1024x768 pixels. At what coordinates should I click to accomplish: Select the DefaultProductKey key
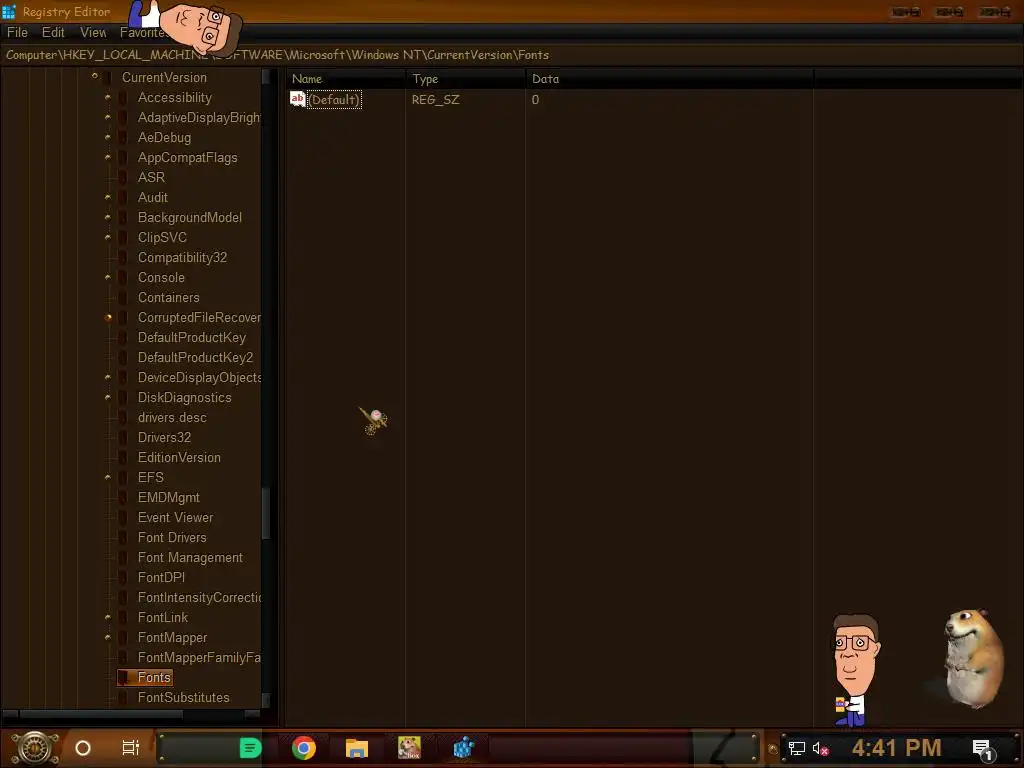pyautogui.click(x=191, y=338)
